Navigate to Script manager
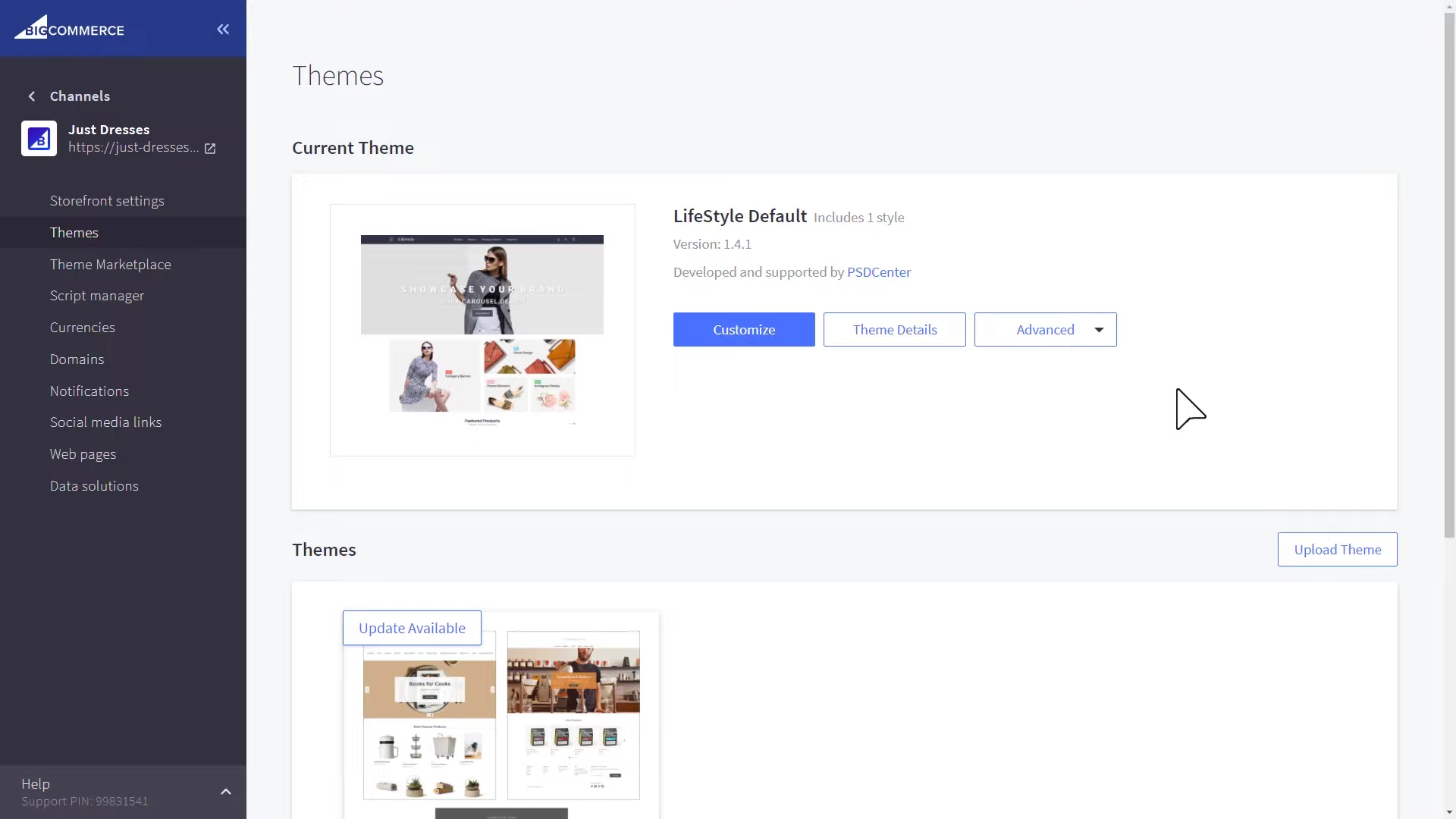This screenshot has width=1456, height=819. (97, 295)
